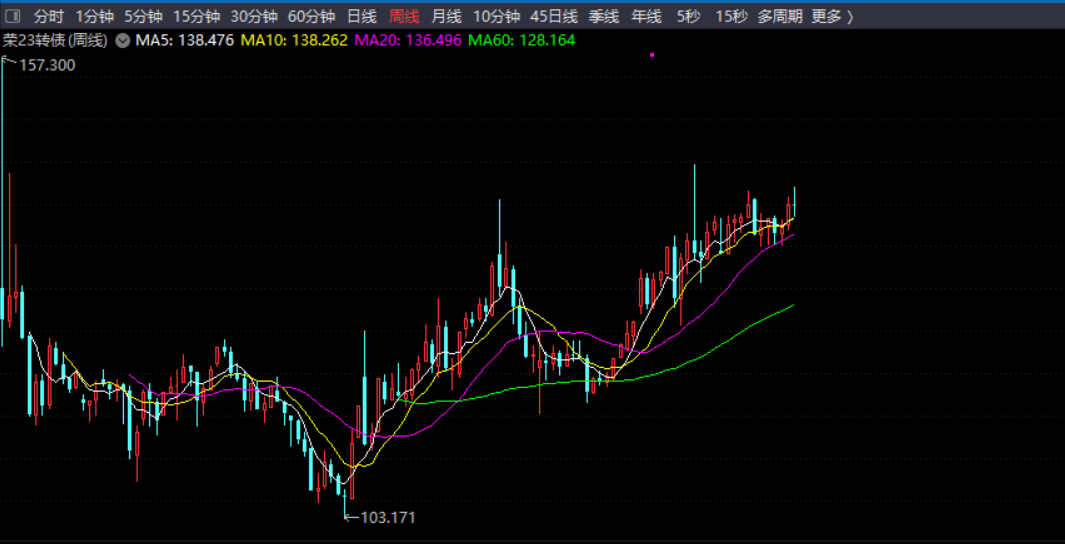Select the 60分钟 period tab
The image size is (1065, 544).
[312, 17]
